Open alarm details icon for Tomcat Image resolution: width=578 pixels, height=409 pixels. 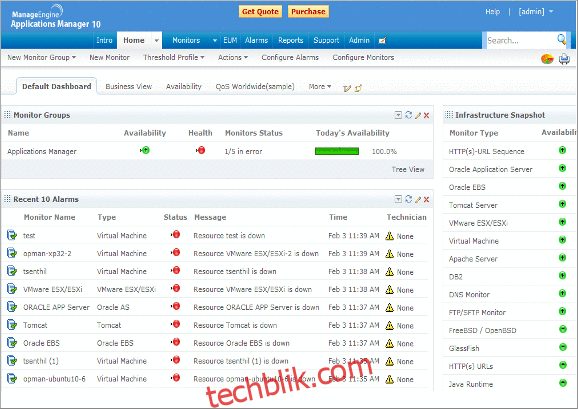point(12,325)
